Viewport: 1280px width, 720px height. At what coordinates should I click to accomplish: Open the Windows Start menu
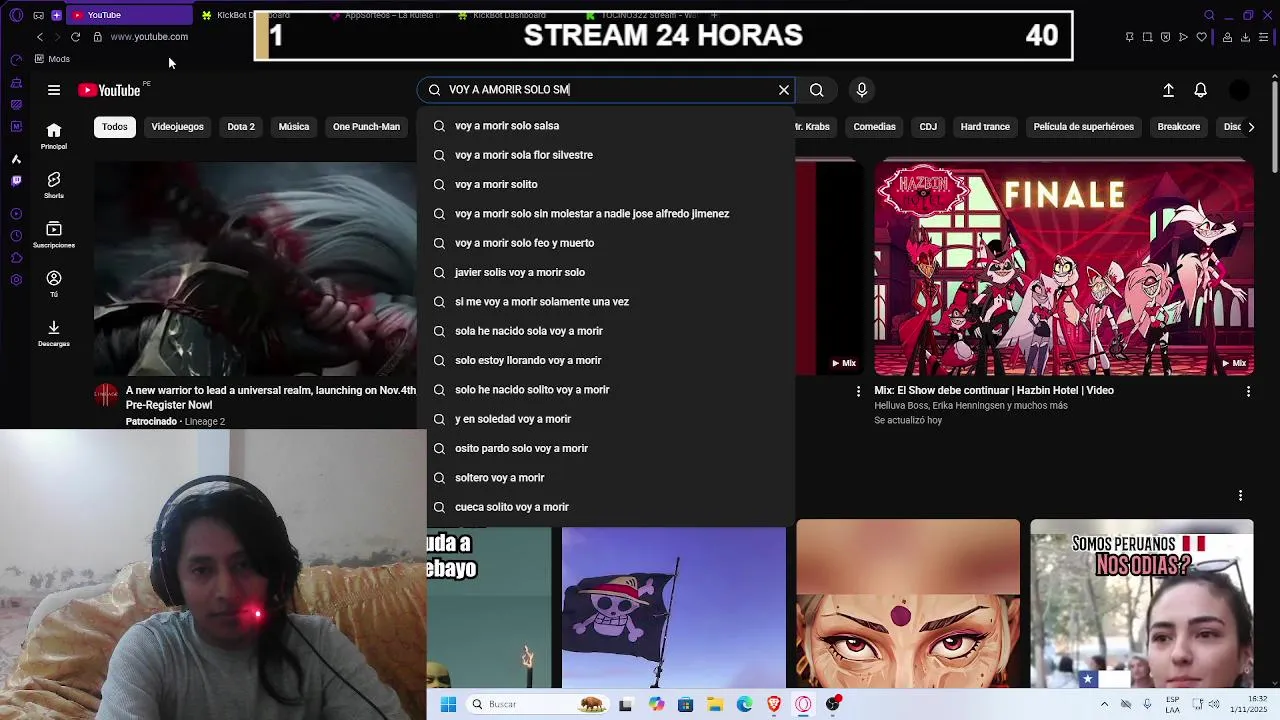448,704
